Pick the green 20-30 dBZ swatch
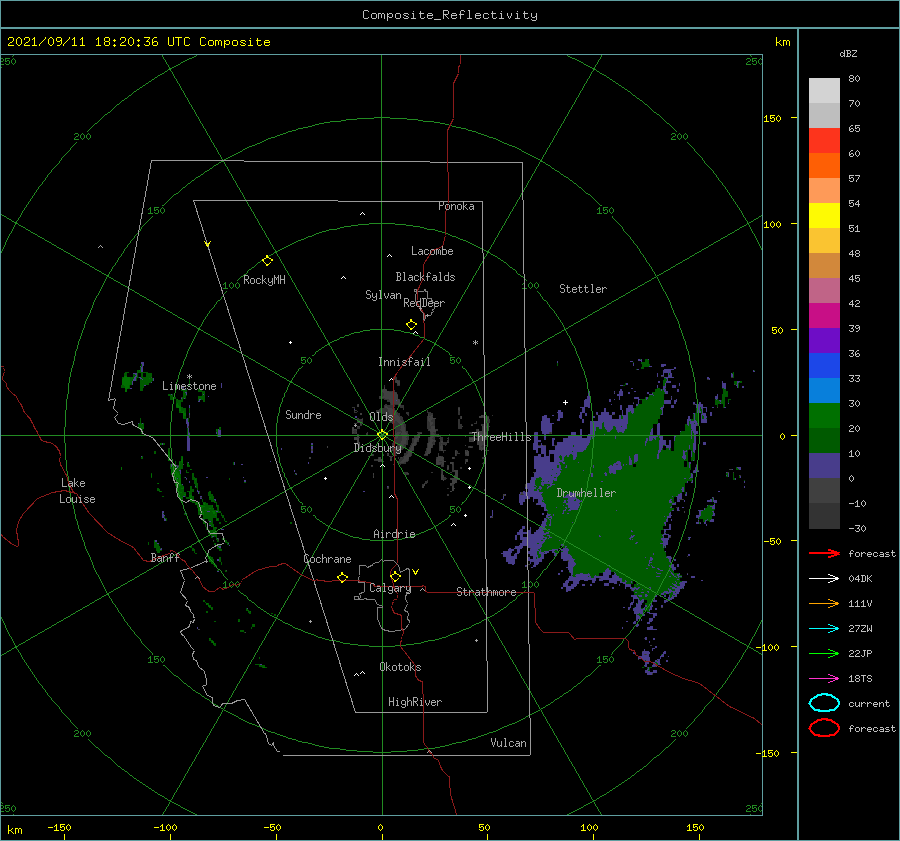 click(x=824, y=416)
